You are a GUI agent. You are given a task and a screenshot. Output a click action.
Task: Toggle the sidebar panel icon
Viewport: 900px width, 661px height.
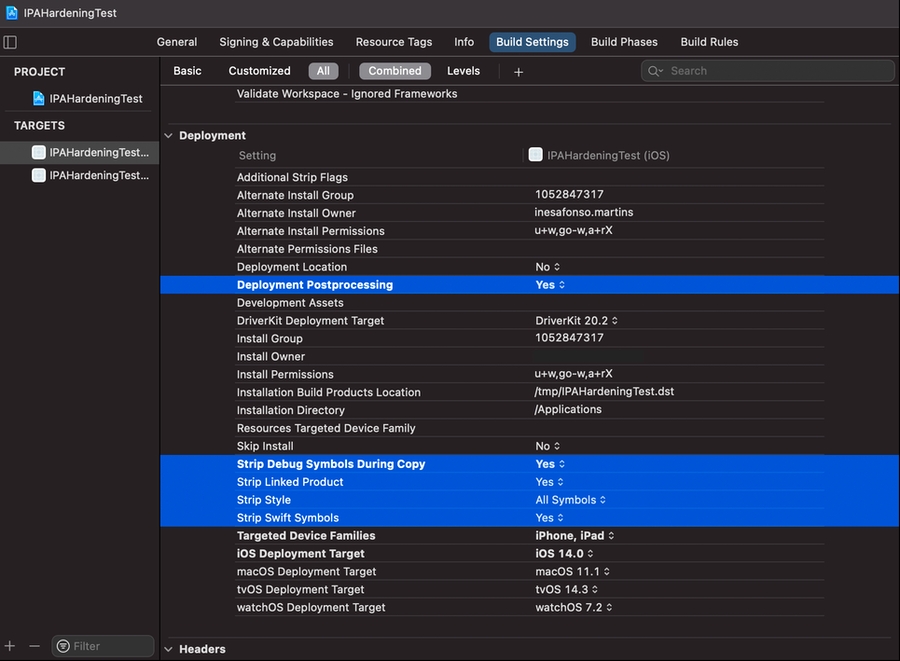10,42
